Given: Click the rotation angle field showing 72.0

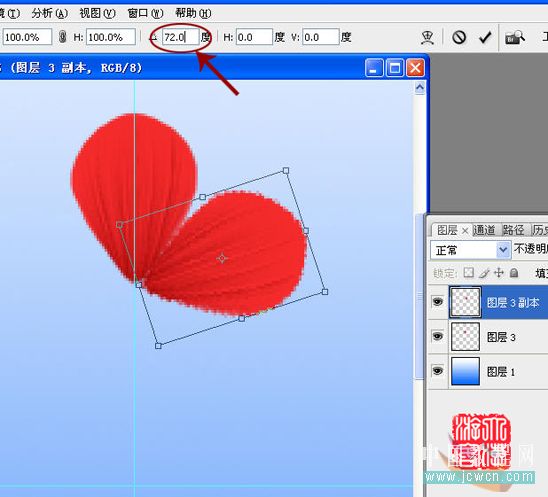Looking at the screenshot, I should tap(180, 37).
